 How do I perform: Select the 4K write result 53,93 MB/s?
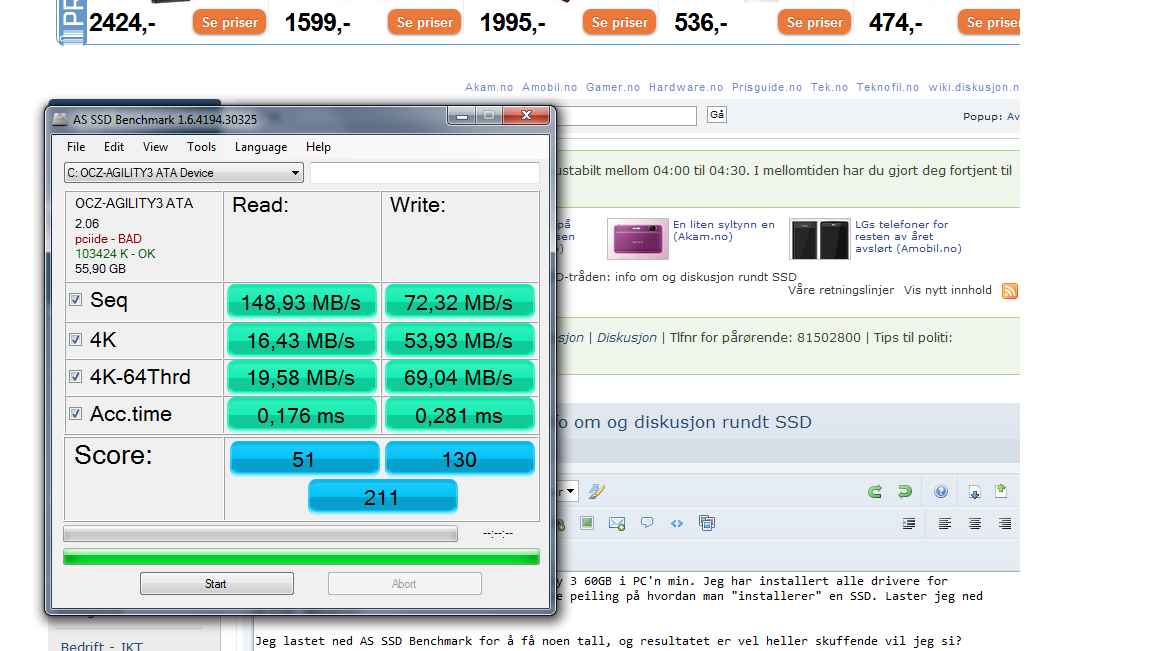click(x=459, y=340)
